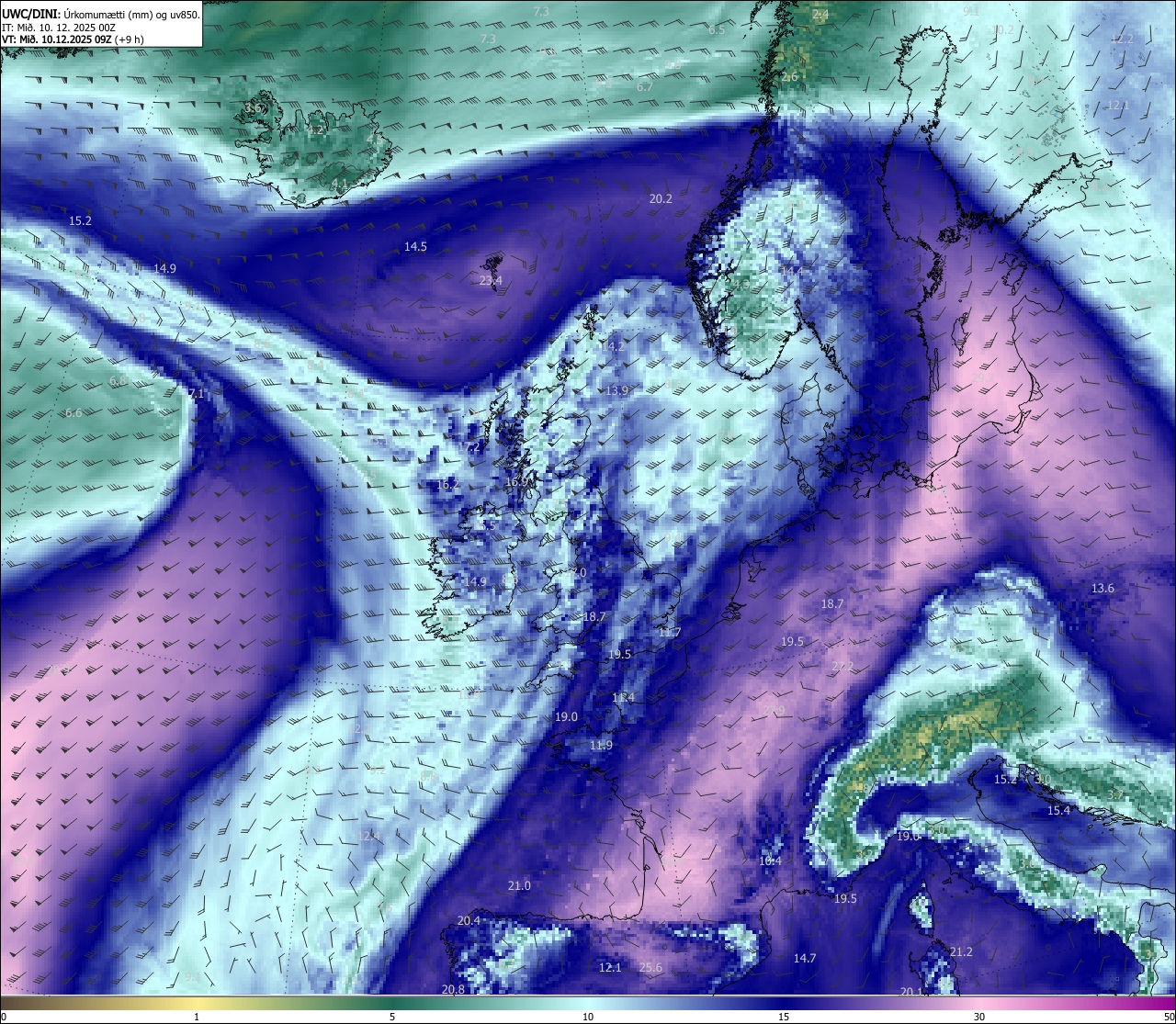1176x1024 pixels.
Task: Click the 6.5 value in the Norwegian Sea
Action: click(x=717, y=29)
